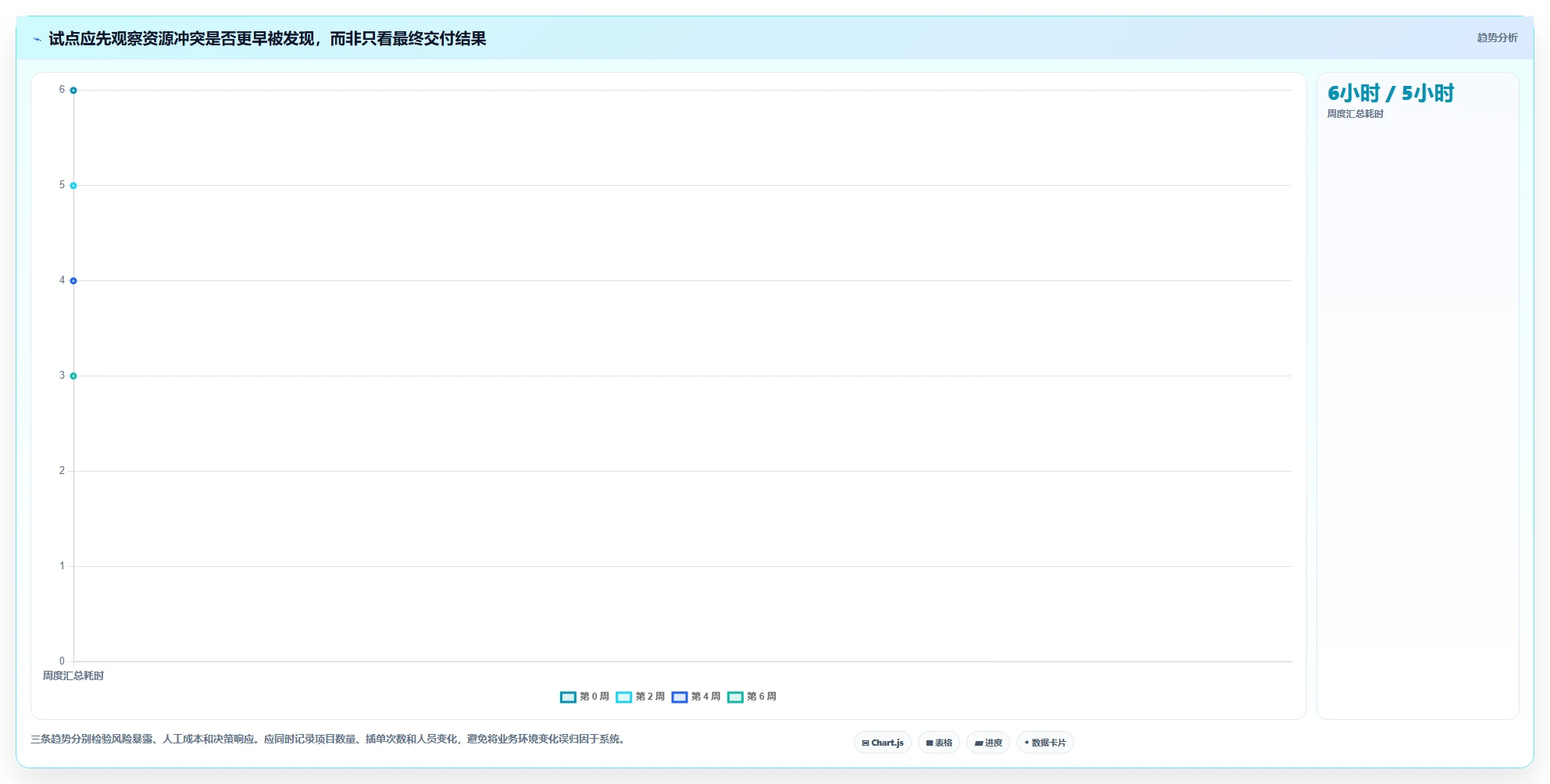Toggle the 第 0 周 legend entry
Image resolution: width=1550 pixels, height=784 pixels.
tap(584, 697)
